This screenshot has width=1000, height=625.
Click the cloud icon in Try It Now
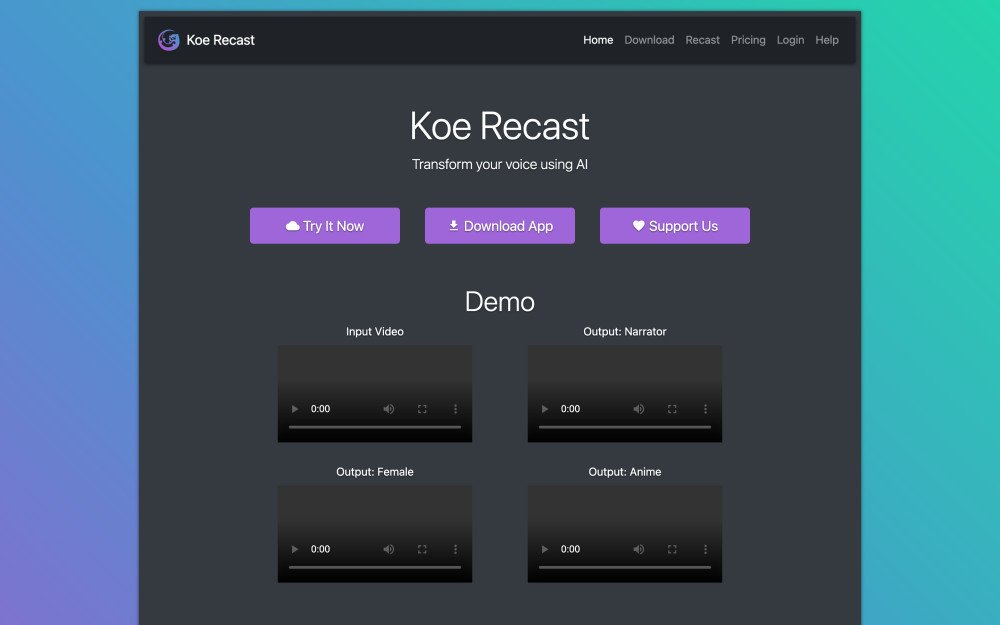pyautogui.click(x=291, y=225)
